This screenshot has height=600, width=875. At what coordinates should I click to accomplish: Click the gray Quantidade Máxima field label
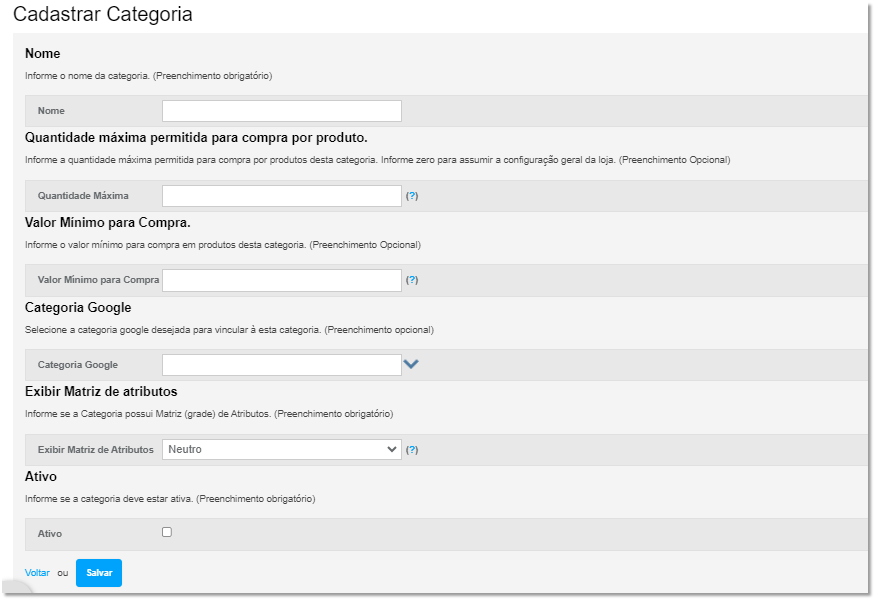[x=83, y=196]
